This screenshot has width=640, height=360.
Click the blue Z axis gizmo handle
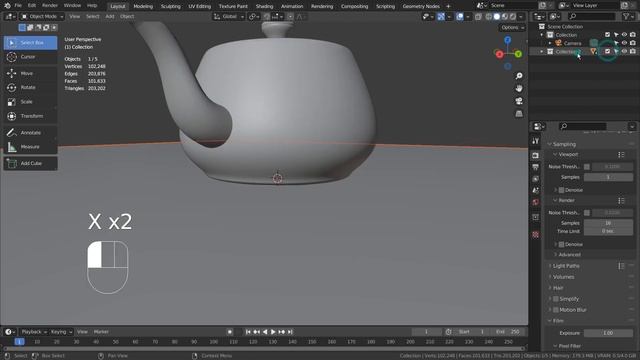click(507, 40)
